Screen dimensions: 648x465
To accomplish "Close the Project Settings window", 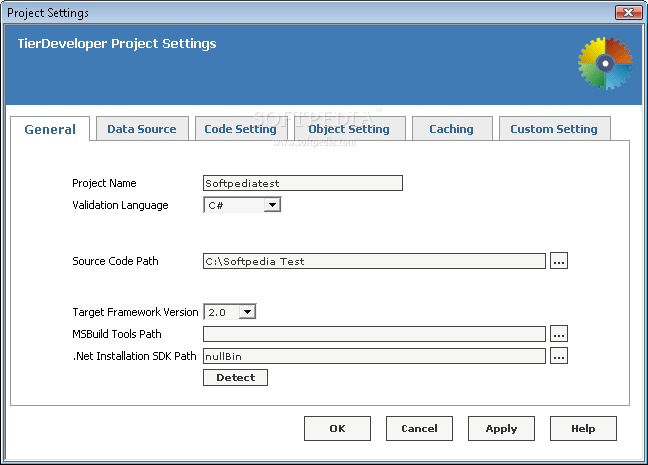I will click(x=628, y=12).
